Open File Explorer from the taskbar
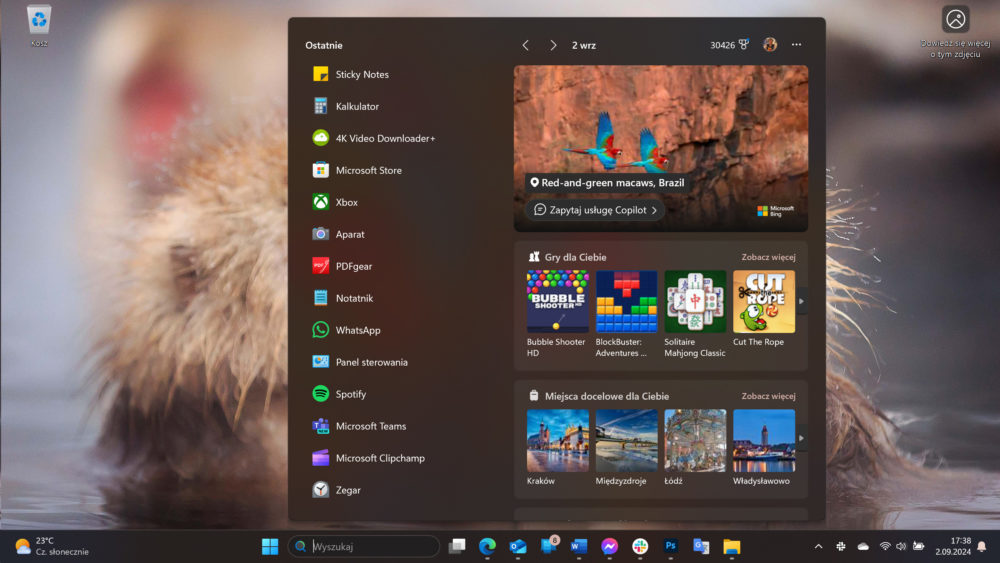Viewport: 1000px width, 563px height. 732,546
